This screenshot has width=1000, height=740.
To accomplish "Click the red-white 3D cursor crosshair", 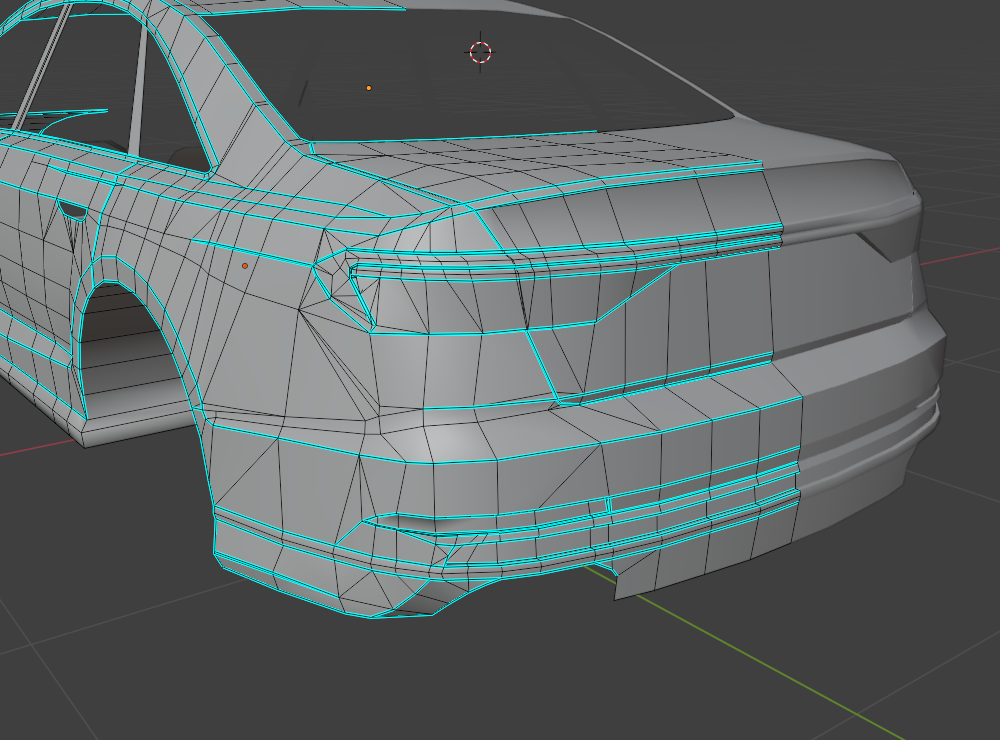I will point(480,52).
